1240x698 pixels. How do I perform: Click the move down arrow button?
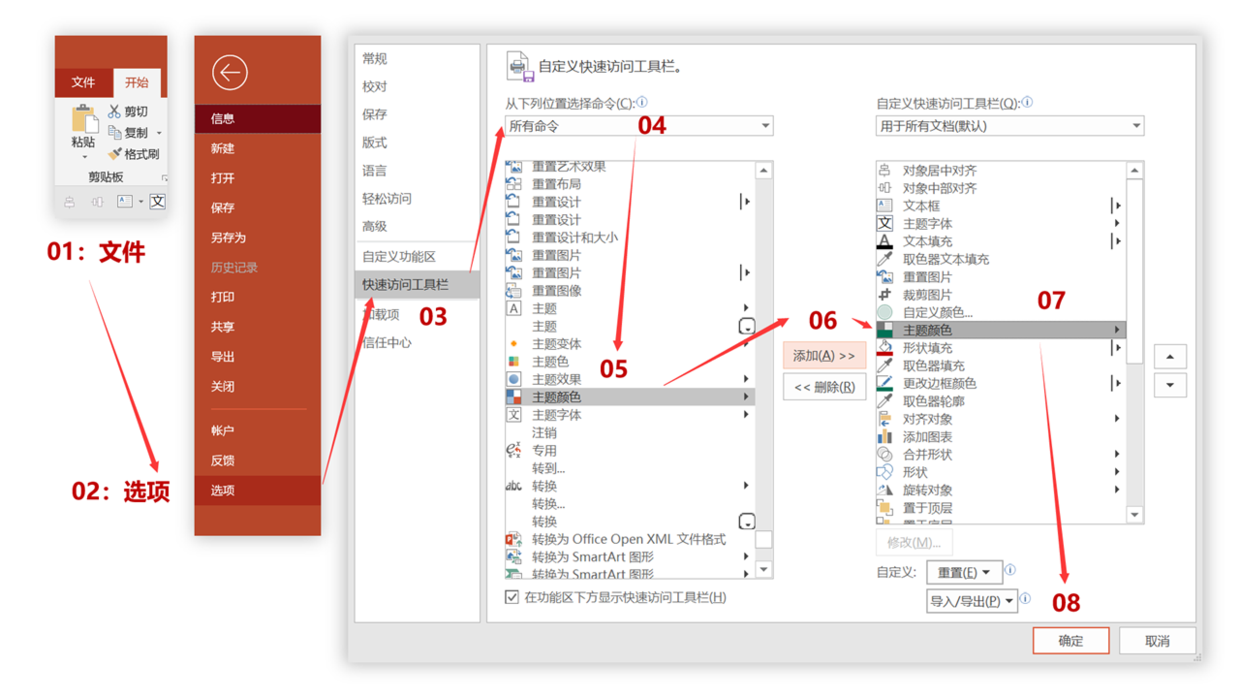tap(1170, 385)
